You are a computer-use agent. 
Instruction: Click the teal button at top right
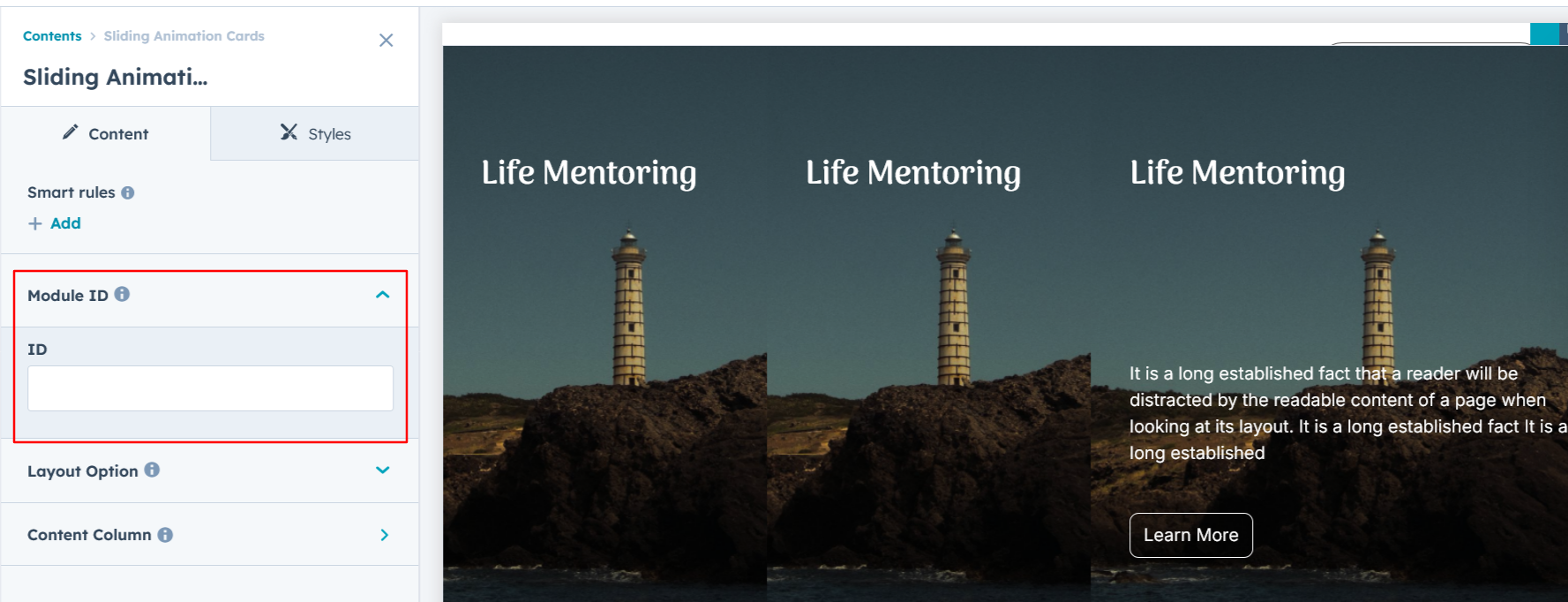tap(1544, 34)
